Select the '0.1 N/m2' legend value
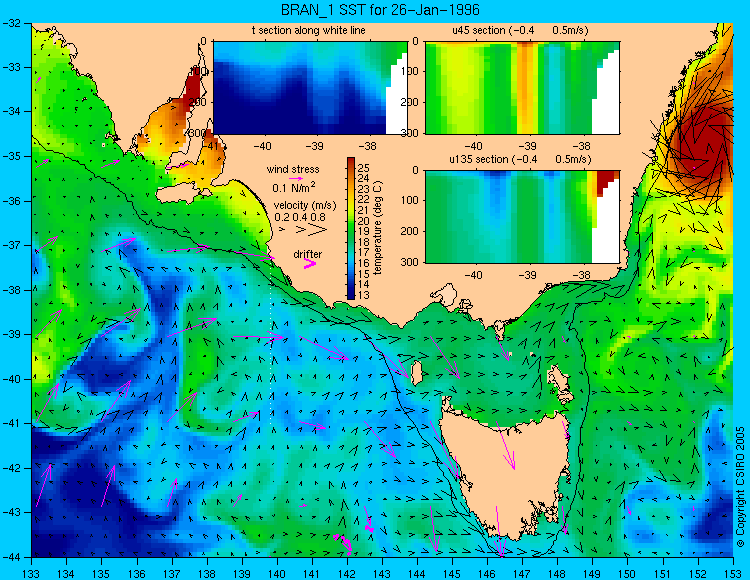Image resolution: width=750 pixels, height=580 pixels. click(x=294, y=187)
